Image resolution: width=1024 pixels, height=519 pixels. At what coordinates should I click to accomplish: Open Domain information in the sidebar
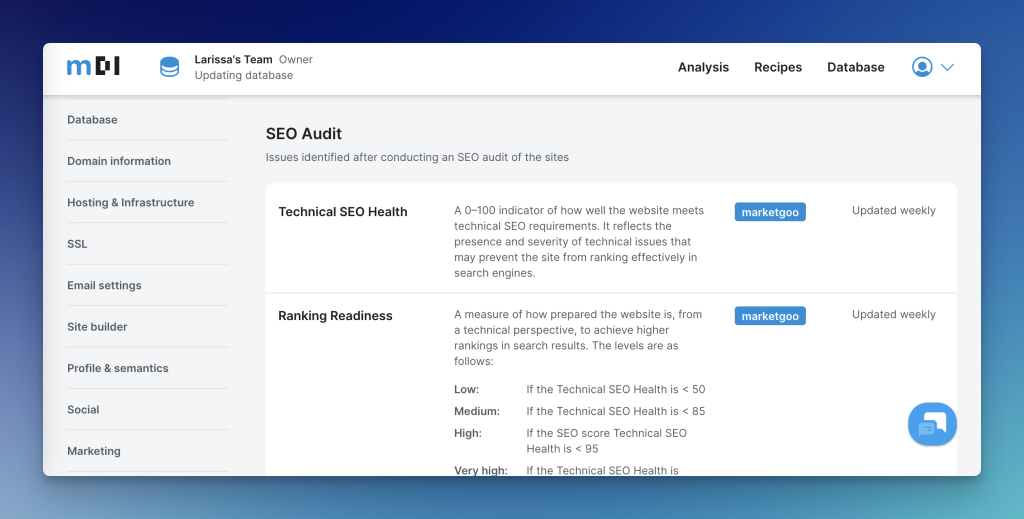pos(119,161)
